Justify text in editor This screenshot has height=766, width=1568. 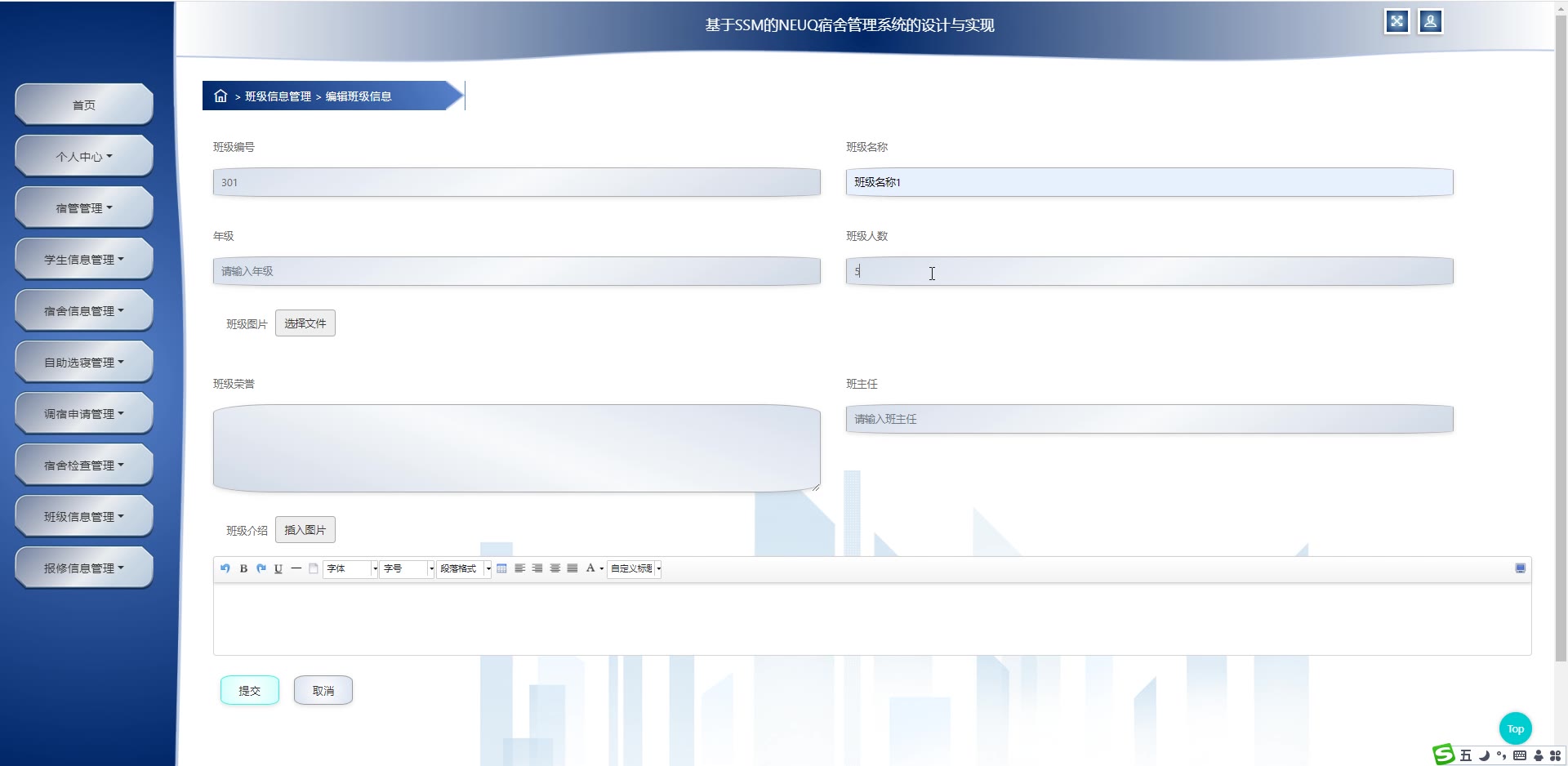[x=572, y=568]
